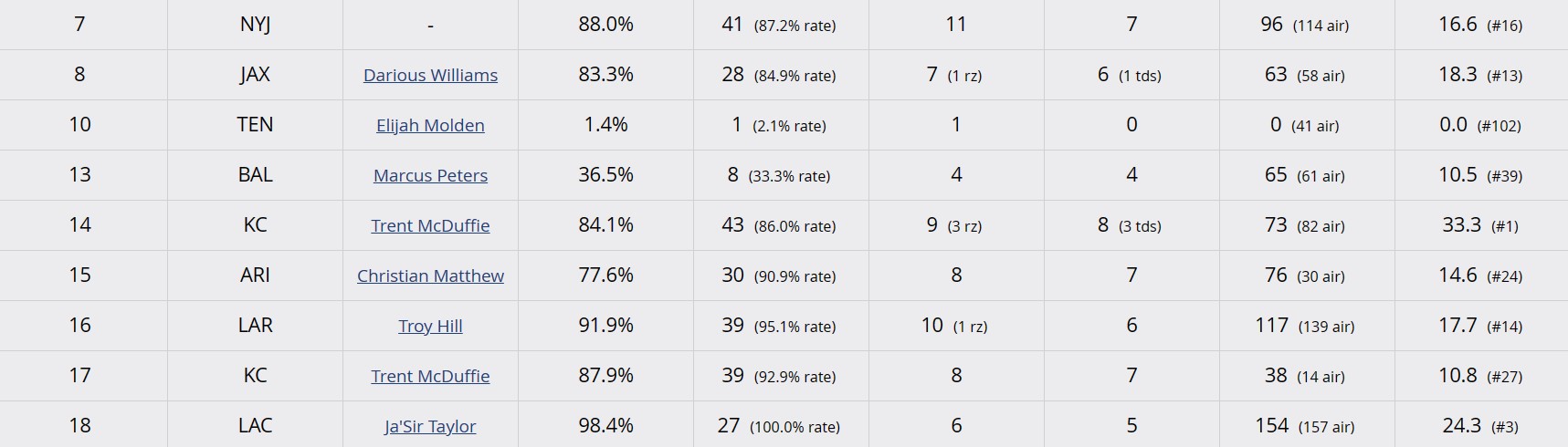Viewport: 1568px width, 447px height.
Task: Select the 41 (87.2% rate) routes cell
Action: (x=778, y=25)
